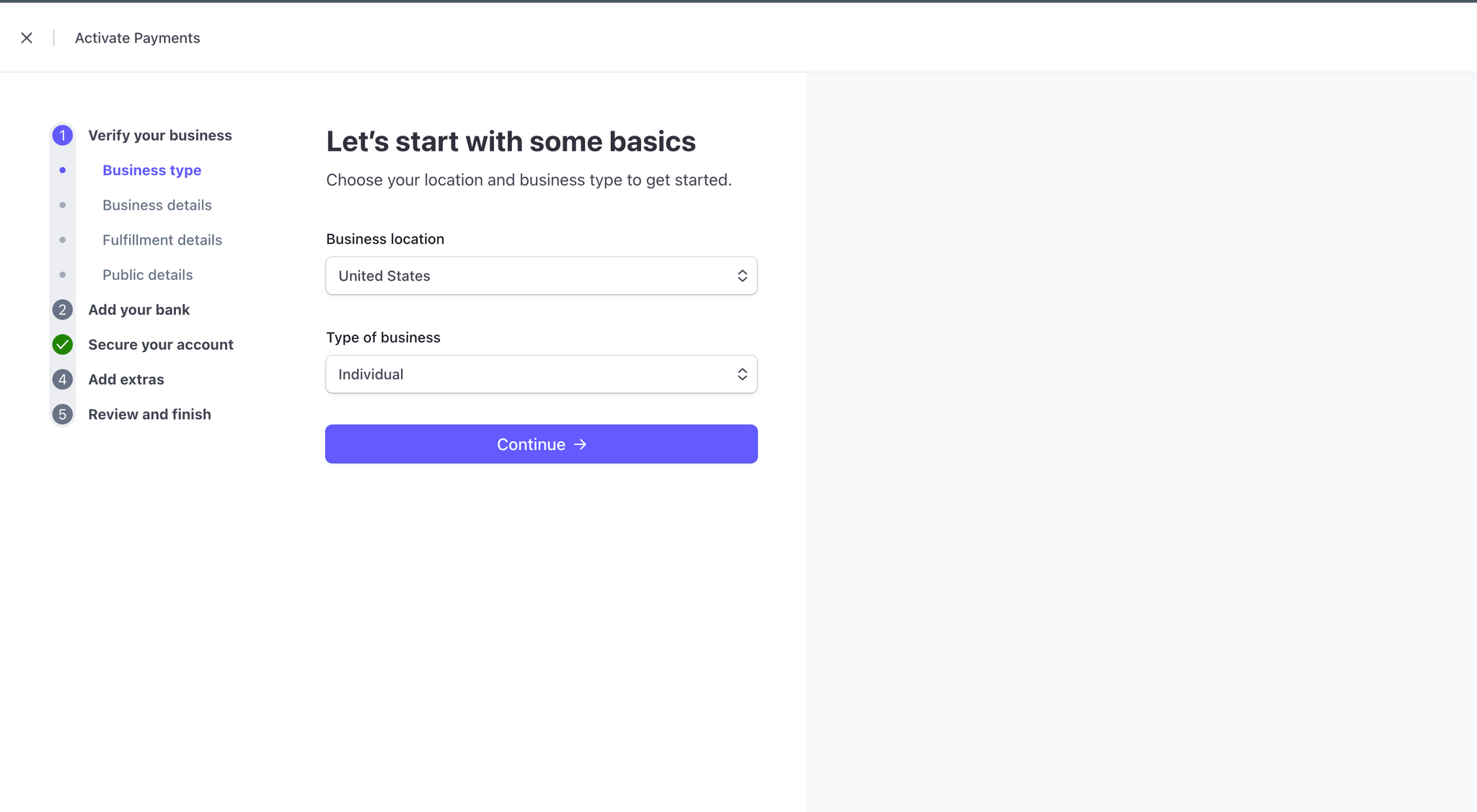
Task: Open the Add your bank section
Action: pos(139,310)
